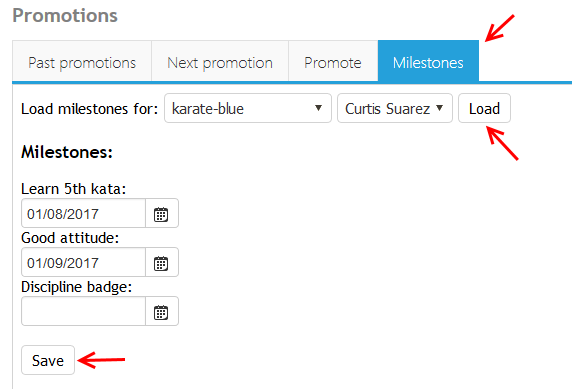Expand the karate-blue rank dropdown

pyautogui.click(x=248, y=108)
